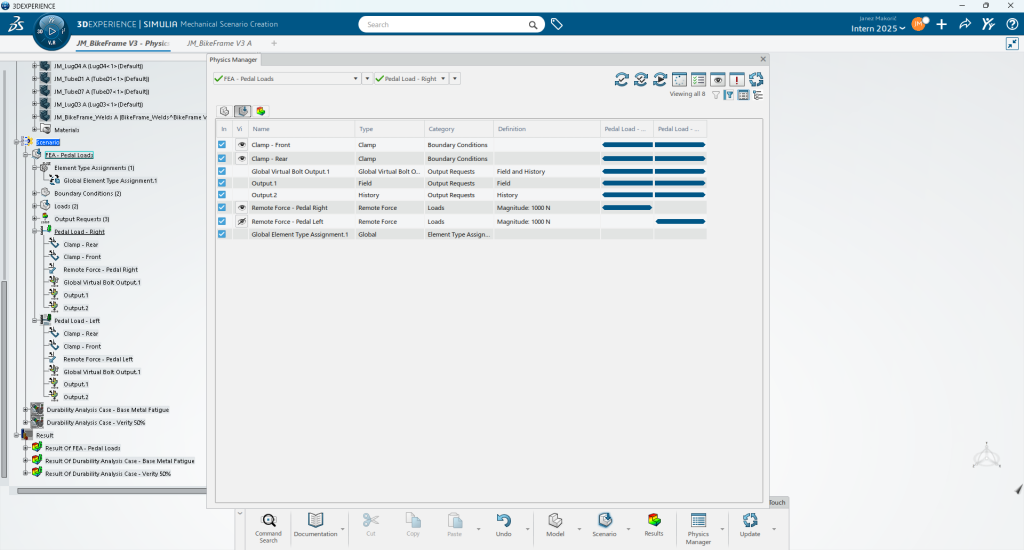
Task: Open Command Search in the bottom toolbar
Action: pyautogui.click(x=268, y=524)
